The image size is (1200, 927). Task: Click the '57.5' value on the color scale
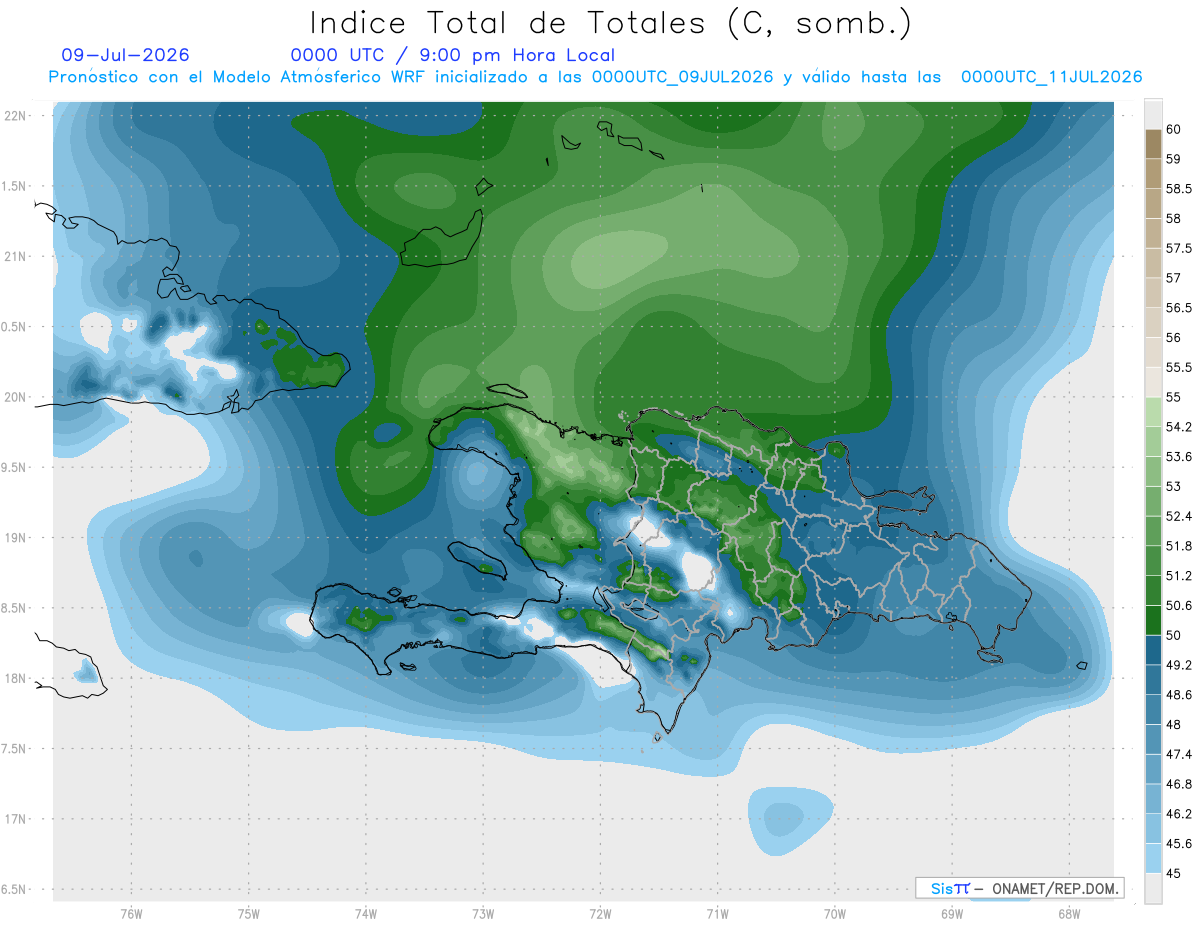click(x=1179, y=248)
